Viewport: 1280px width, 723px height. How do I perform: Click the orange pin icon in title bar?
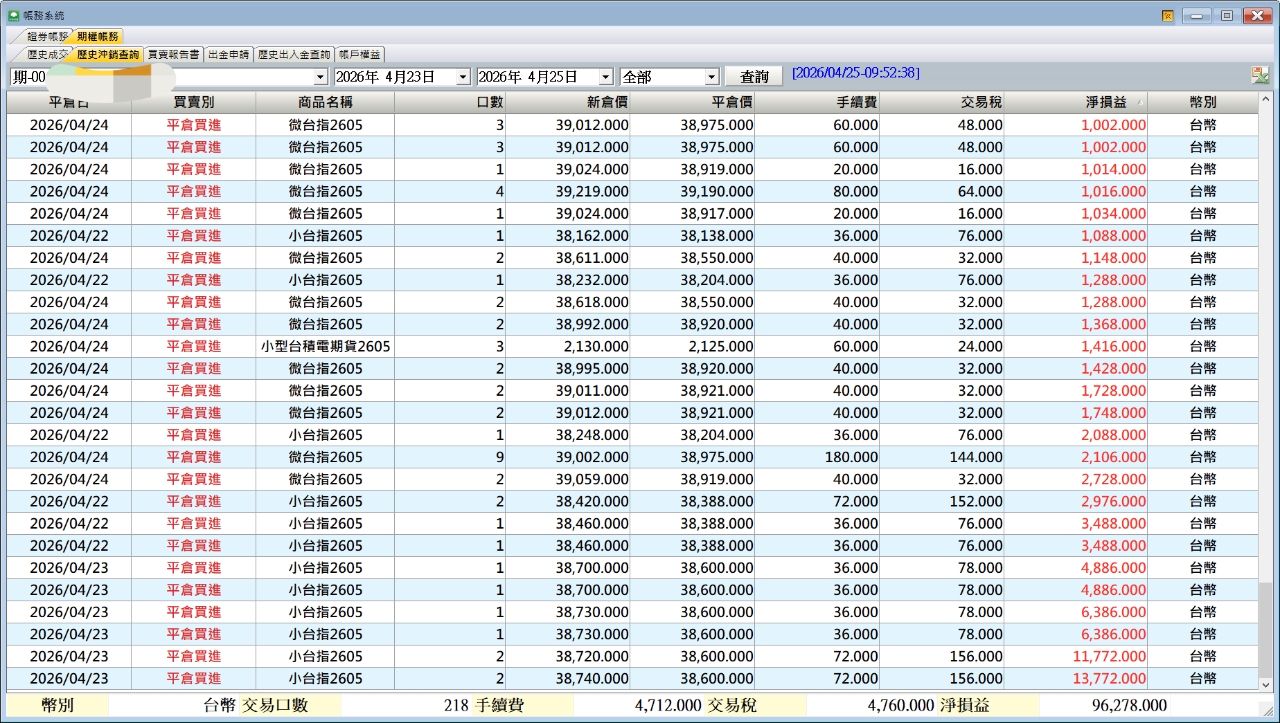pyautogui.click(x=1167, y=15)
